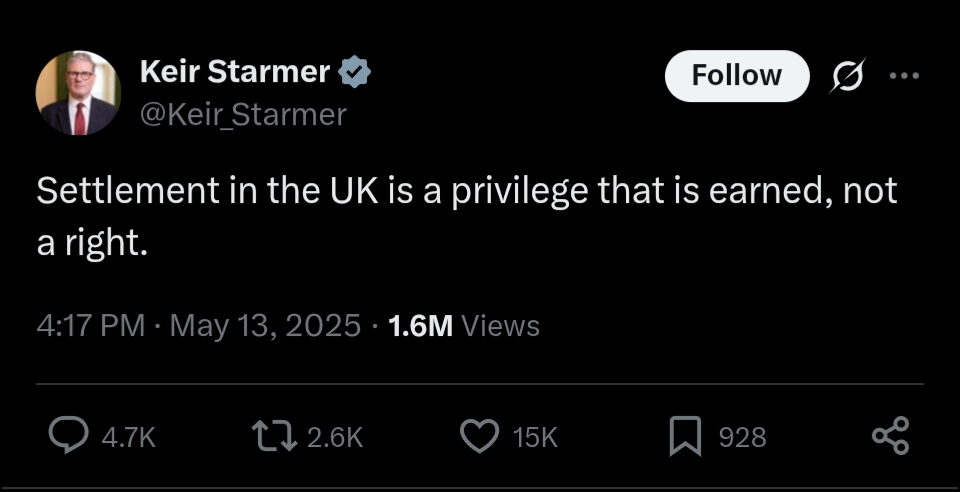Click the reply speech bubble icon
The height and width of the screenshot is (492, 960).
point(69,436)
